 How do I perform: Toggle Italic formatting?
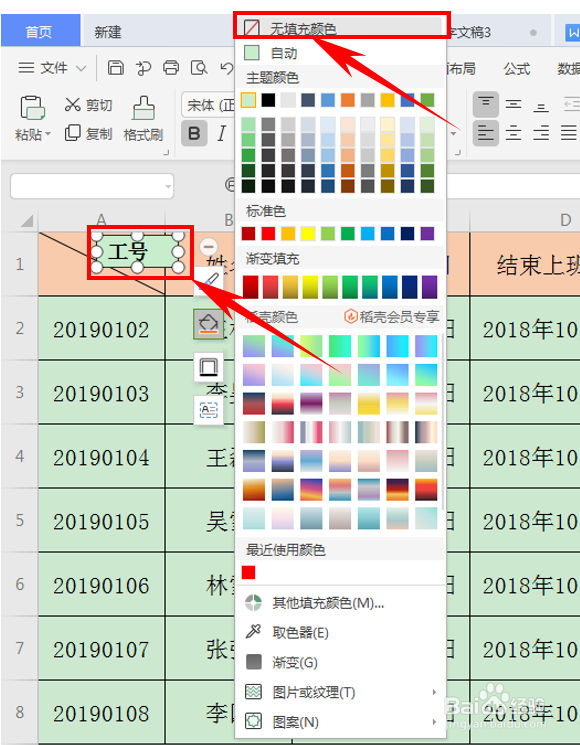[x=221, y=134]
